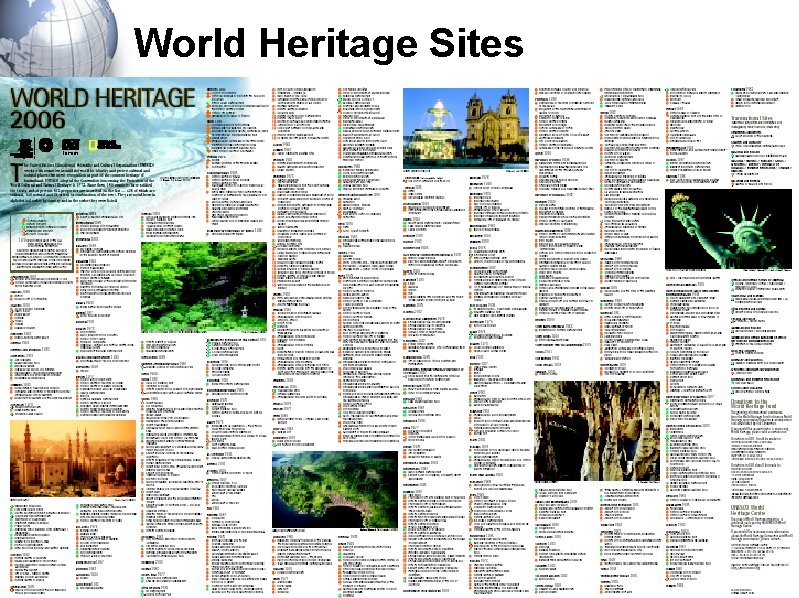This screenshot has height=598, width=799.
Task: Open the green forest garden photo
Action: tap(204, 287)
